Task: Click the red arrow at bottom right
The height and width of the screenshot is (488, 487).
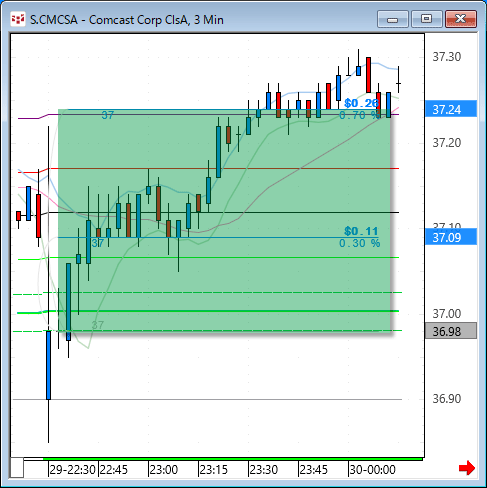Action: 467,468
